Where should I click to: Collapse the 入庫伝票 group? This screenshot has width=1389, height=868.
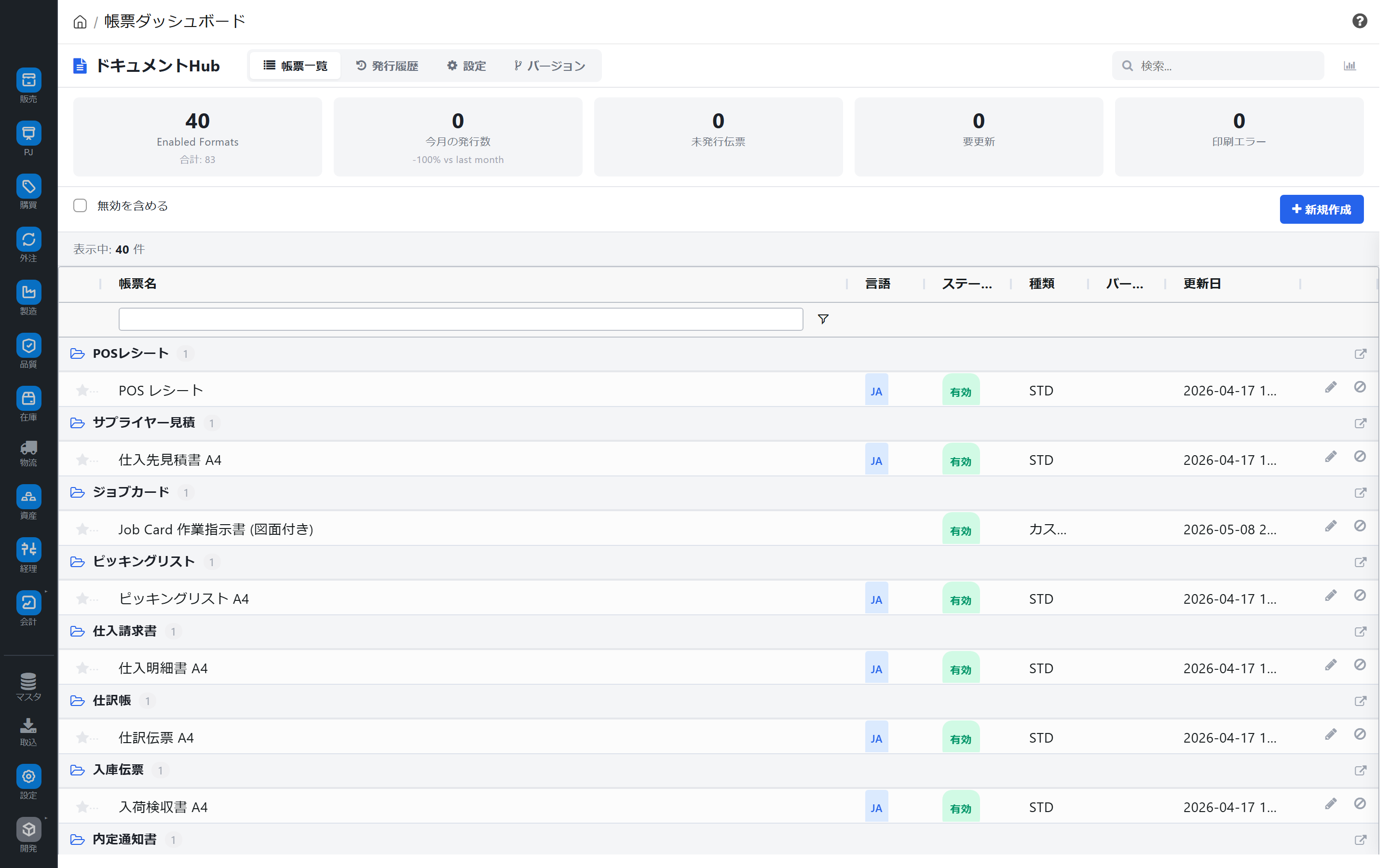pos(77,771)
